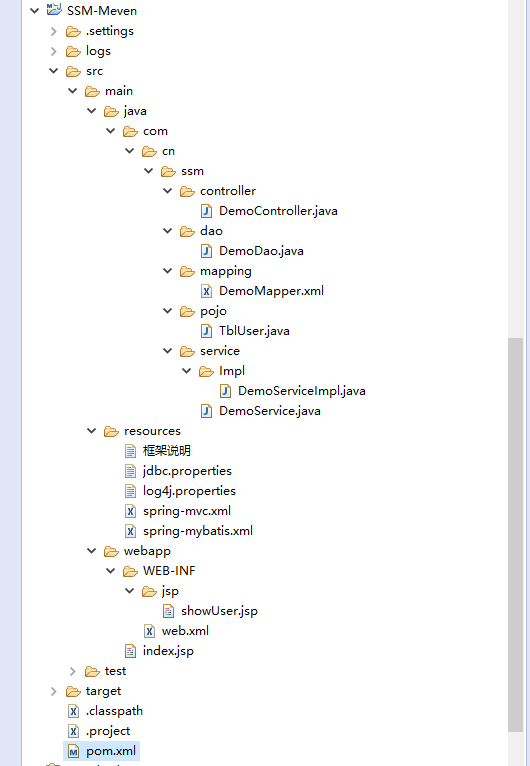Collapse the com package folder
530x766 pixels.
[111, 131]
